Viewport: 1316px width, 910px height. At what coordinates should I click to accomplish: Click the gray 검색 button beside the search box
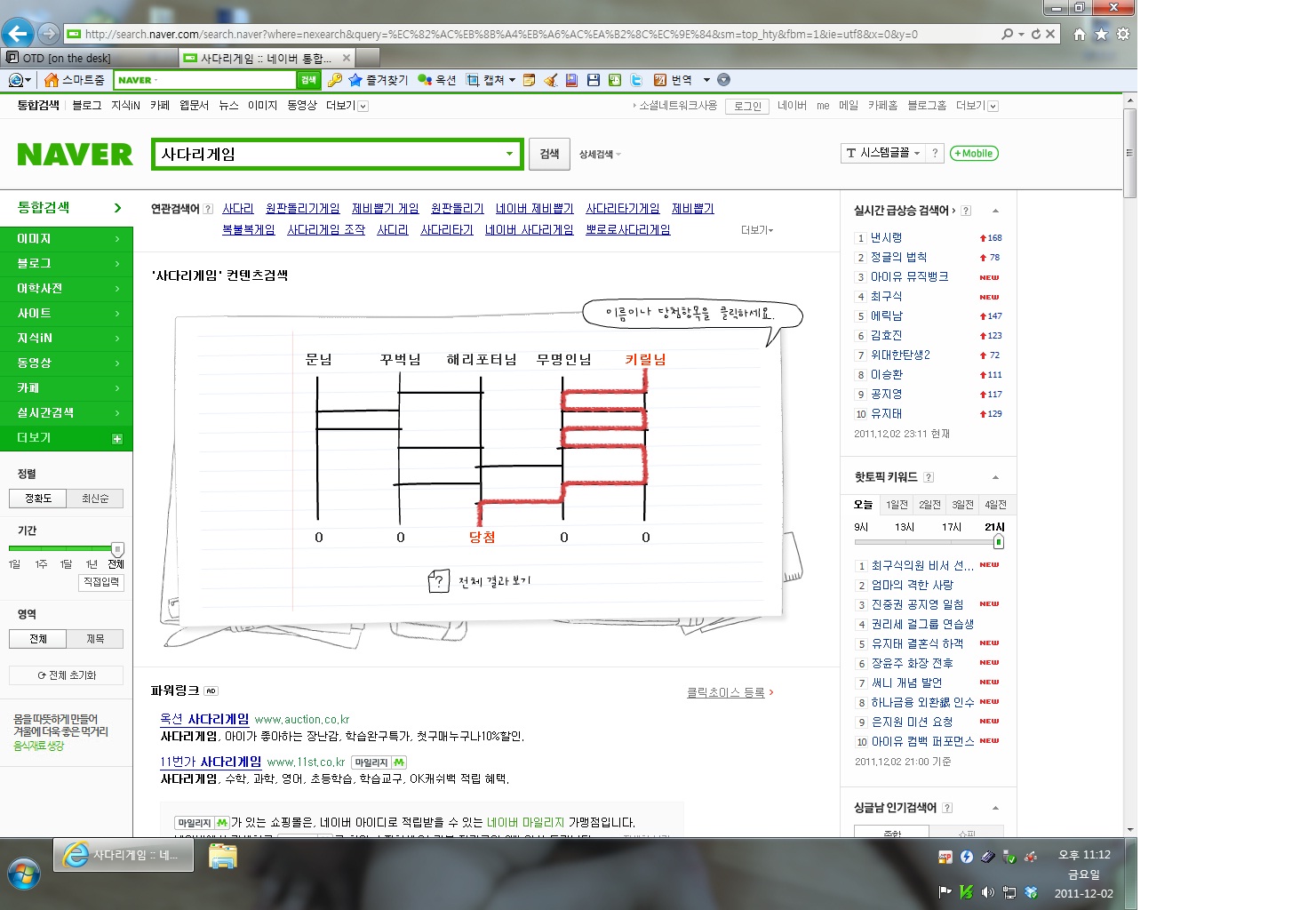[550, 154]
